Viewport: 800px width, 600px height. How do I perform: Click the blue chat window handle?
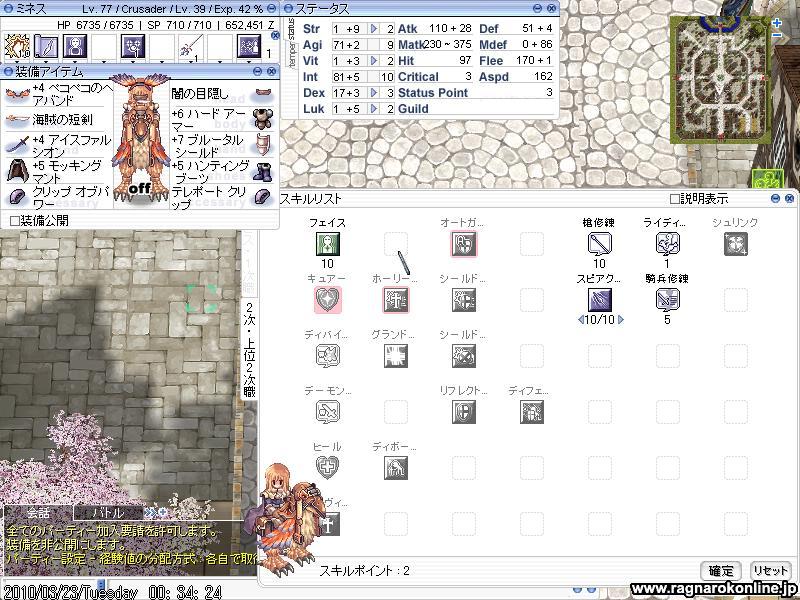point(101,584)
